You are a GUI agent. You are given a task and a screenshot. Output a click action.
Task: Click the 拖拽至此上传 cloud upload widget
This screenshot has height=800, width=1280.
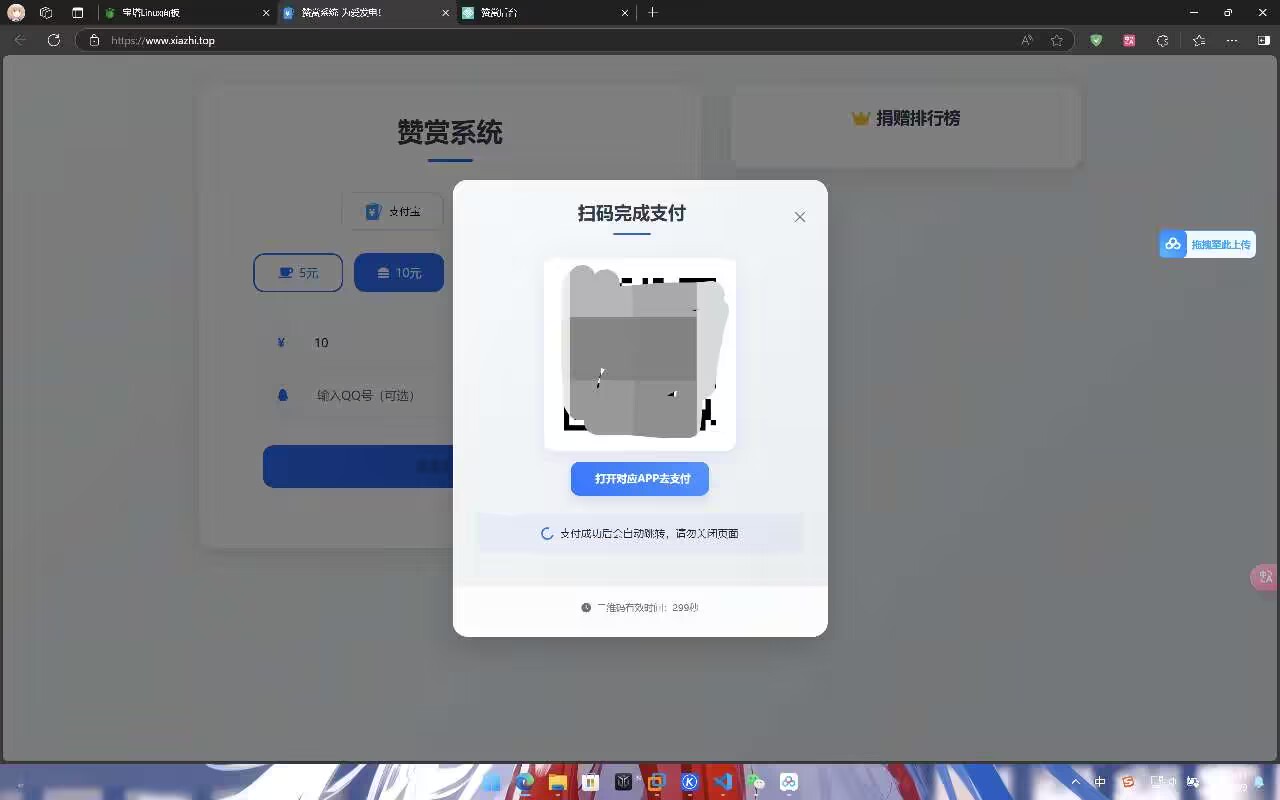click(x=1207, y=244)
